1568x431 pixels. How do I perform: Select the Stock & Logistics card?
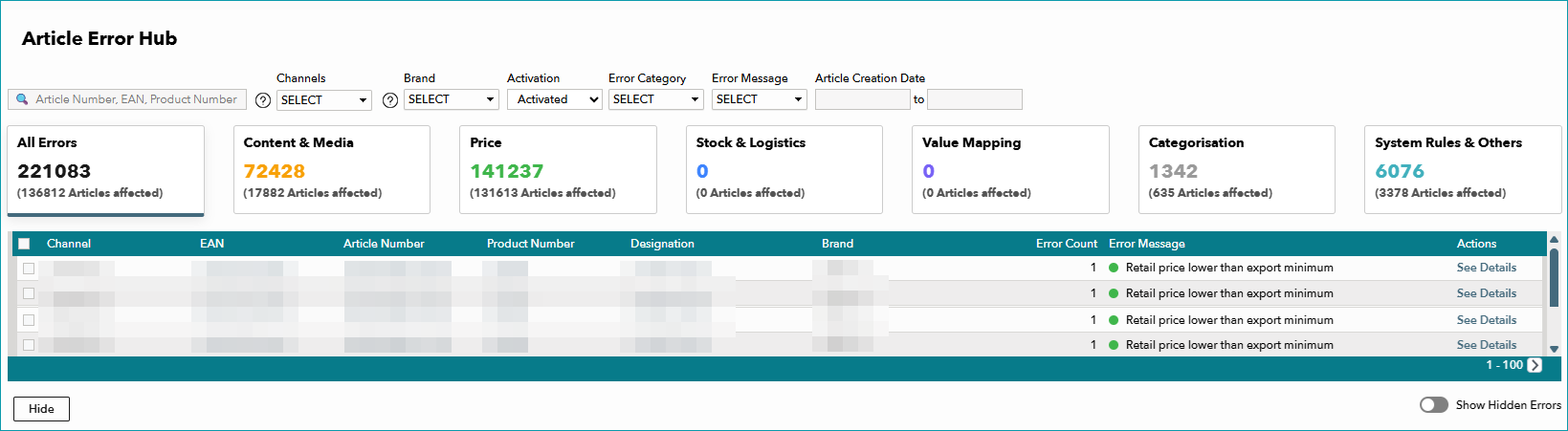tap(784, 169)
